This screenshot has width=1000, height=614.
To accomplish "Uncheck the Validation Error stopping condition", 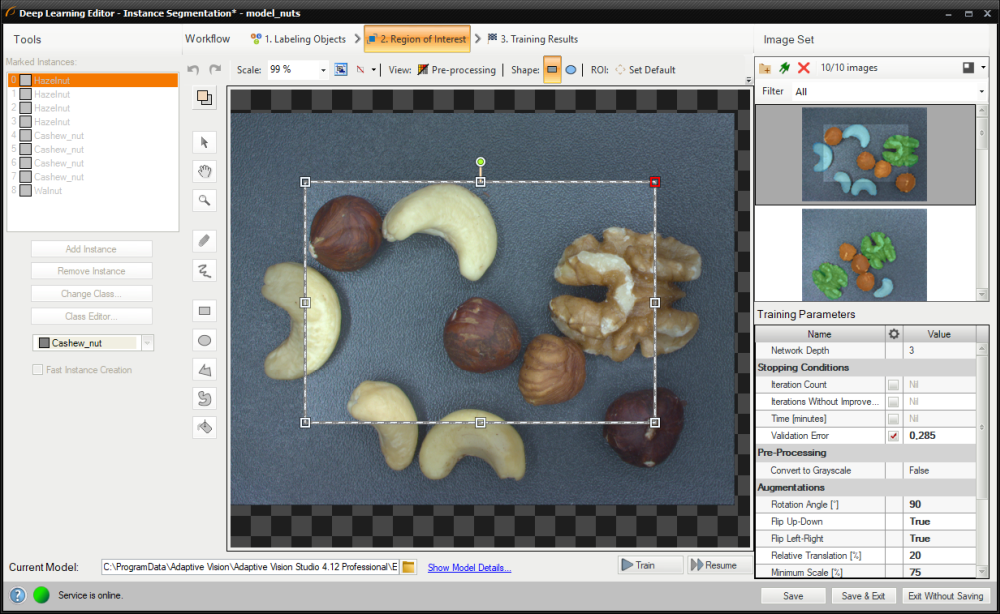I will coord(893,436).
